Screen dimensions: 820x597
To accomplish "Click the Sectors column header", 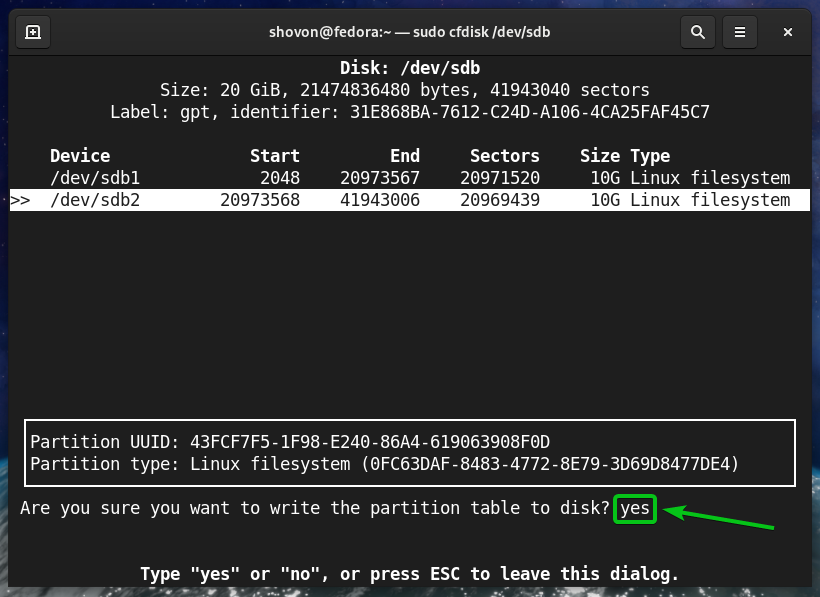I will coord(504,156).
